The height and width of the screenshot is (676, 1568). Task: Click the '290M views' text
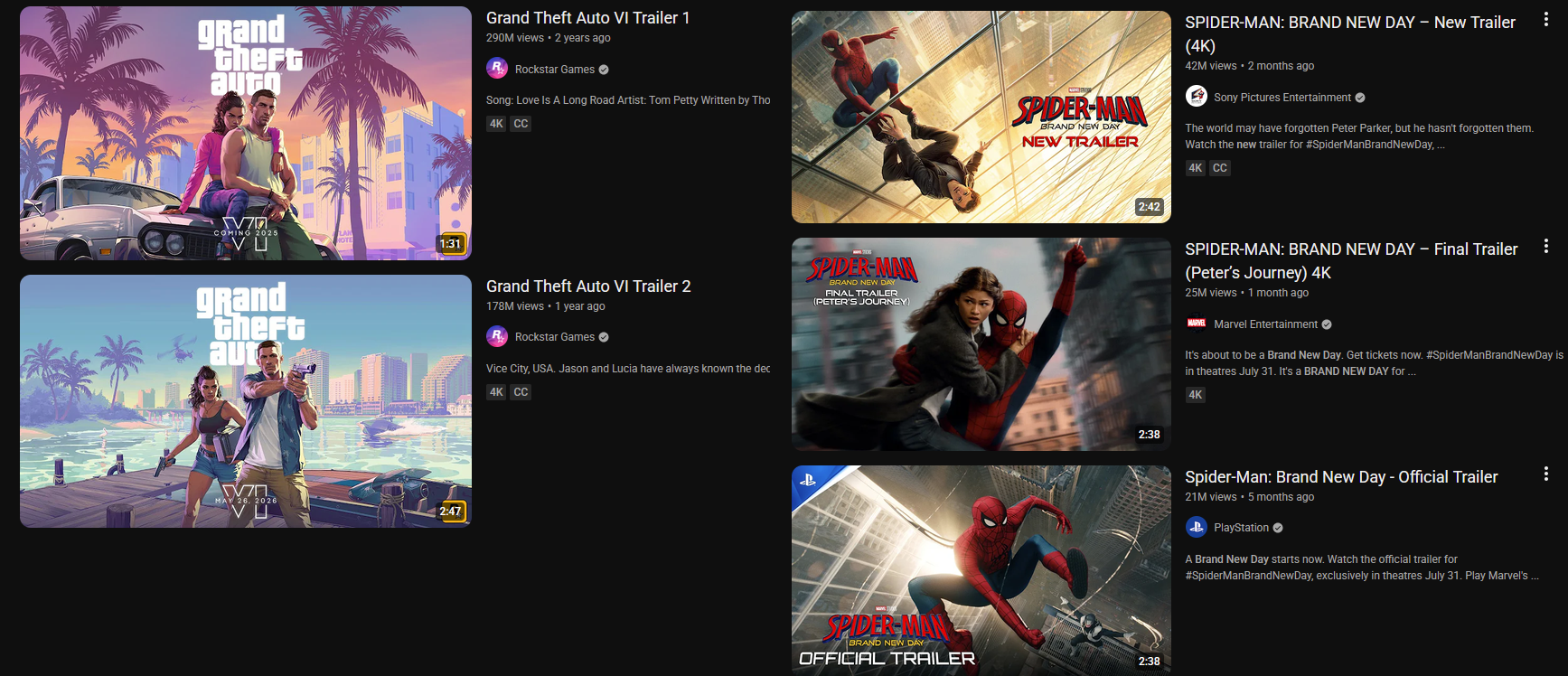[x=515, y=38]
